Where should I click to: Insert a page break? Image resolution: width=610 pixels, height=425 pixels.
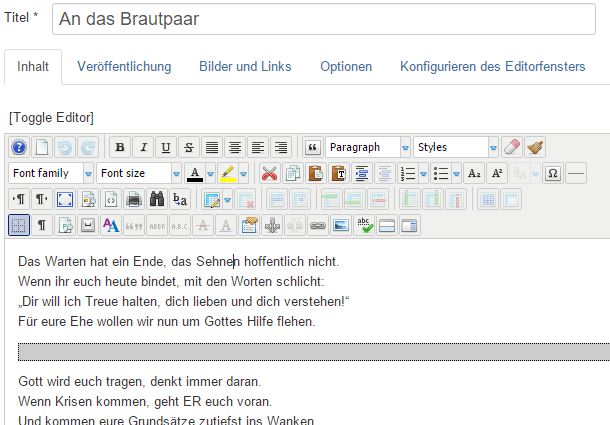coord(410,225)
